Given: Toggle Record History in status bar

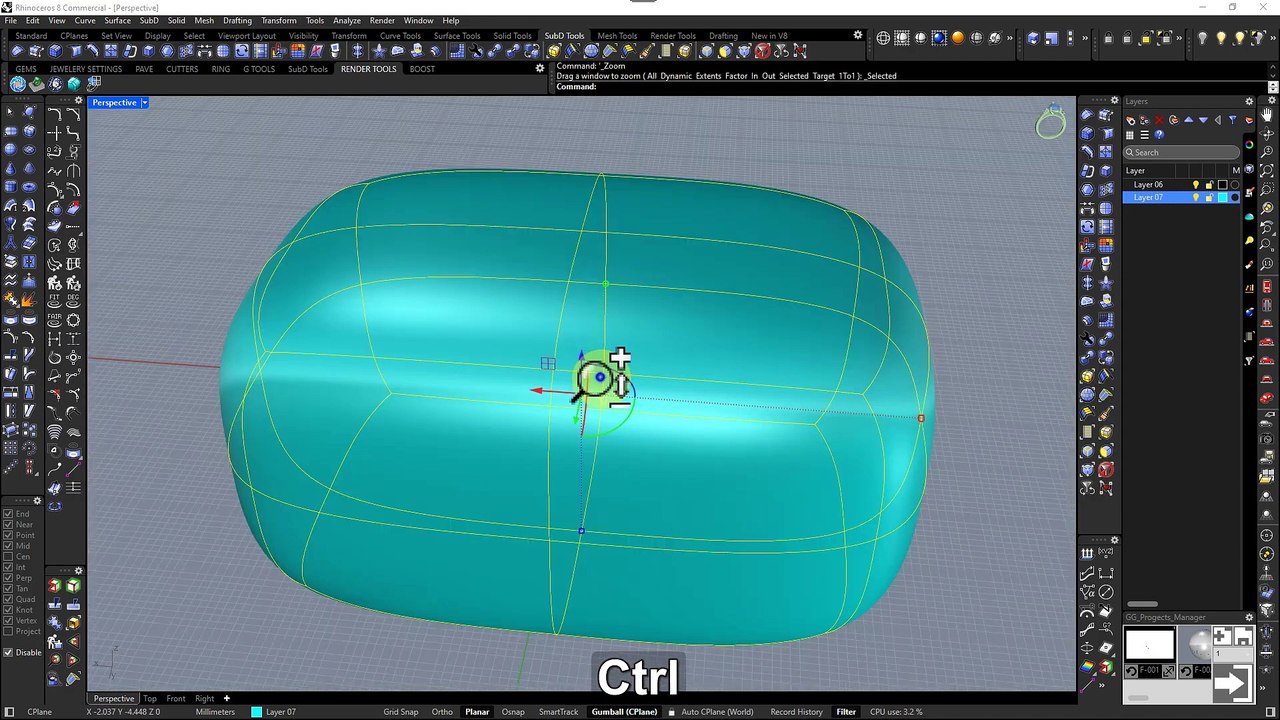Looking at the screenshot, I should click(x=796, y=712).
